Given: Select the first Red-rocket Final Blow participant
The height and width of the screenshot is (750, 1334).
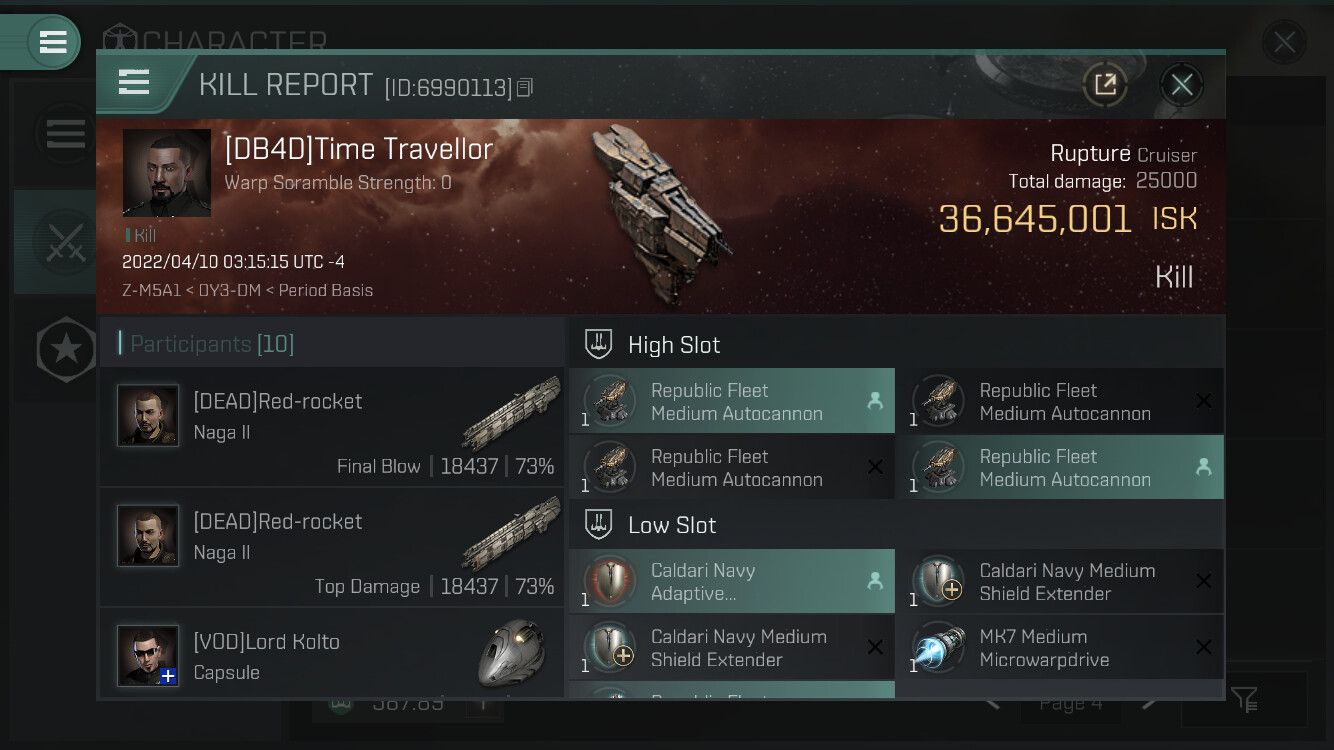Looking at the screenshot, I should tap(332, 427).
